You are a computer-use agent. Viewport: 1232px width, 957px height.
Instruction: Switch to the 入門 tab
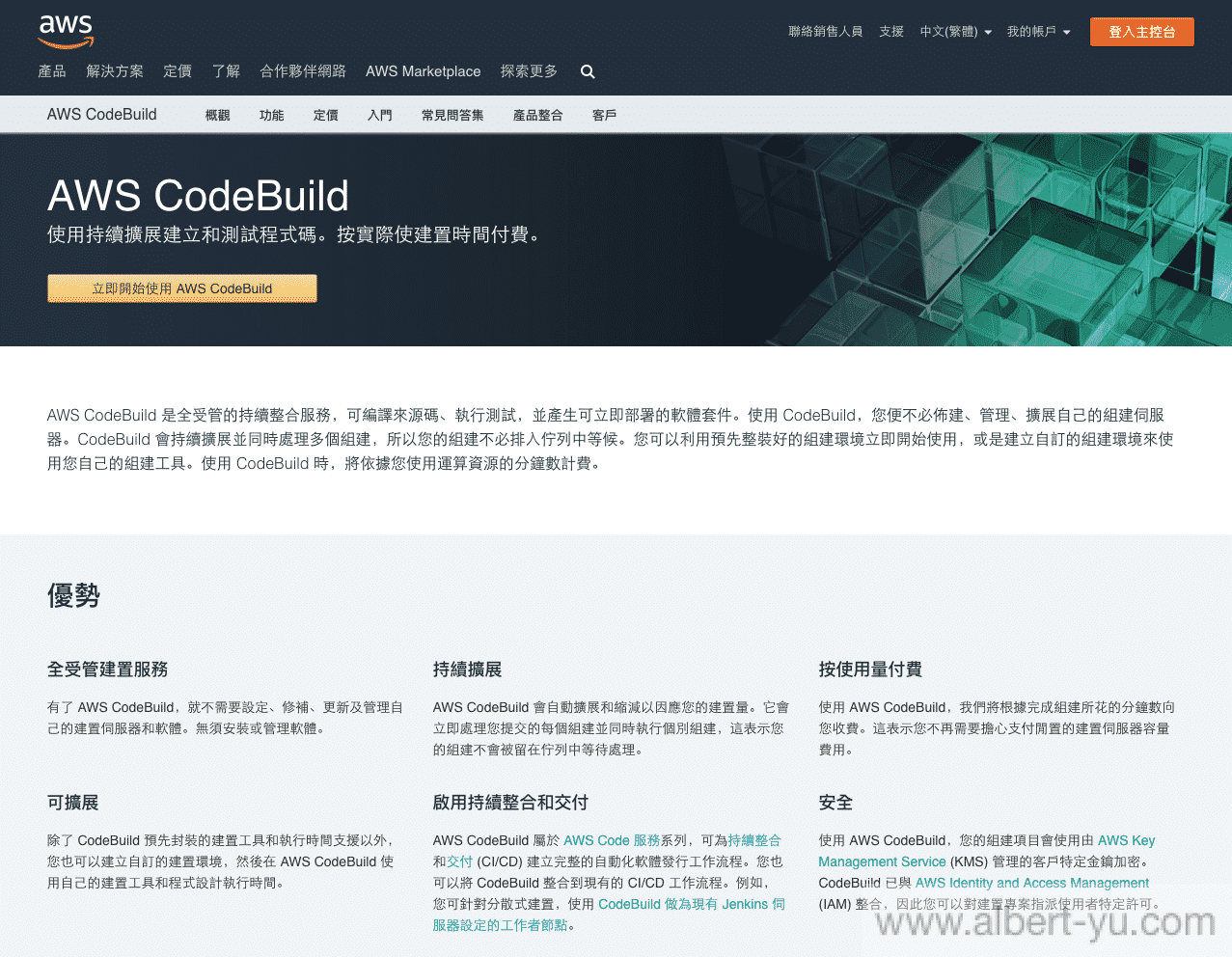coord(380,115)
